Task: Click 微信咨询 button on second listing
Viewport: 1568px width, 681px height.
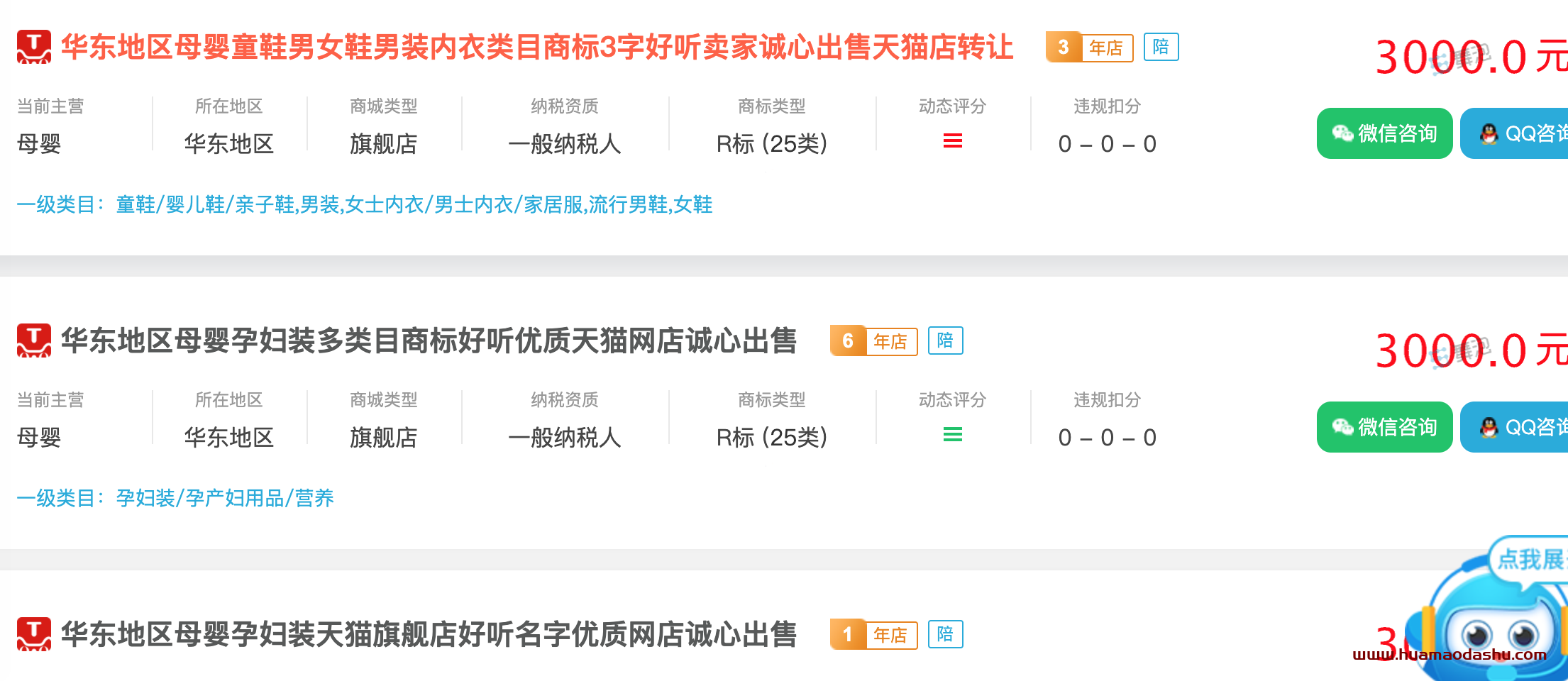Action: pos(1384,427)
